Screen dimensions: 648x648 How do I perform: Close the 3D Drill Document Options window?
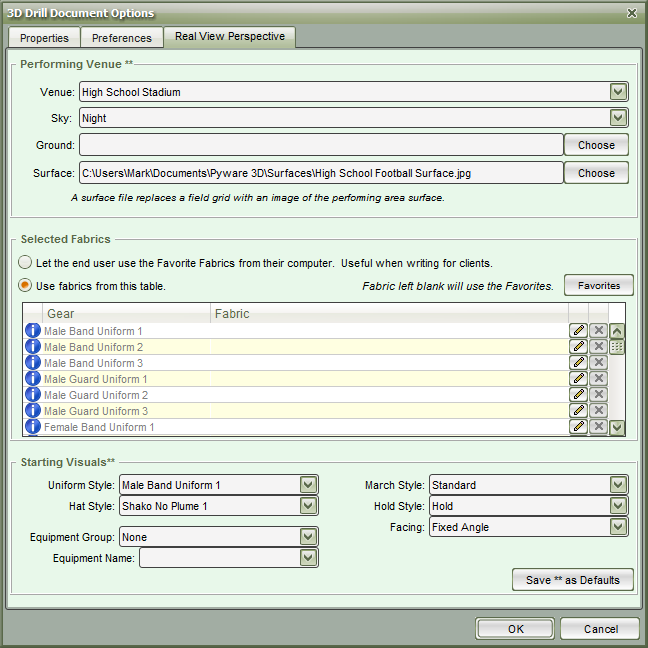click(631, 13)
